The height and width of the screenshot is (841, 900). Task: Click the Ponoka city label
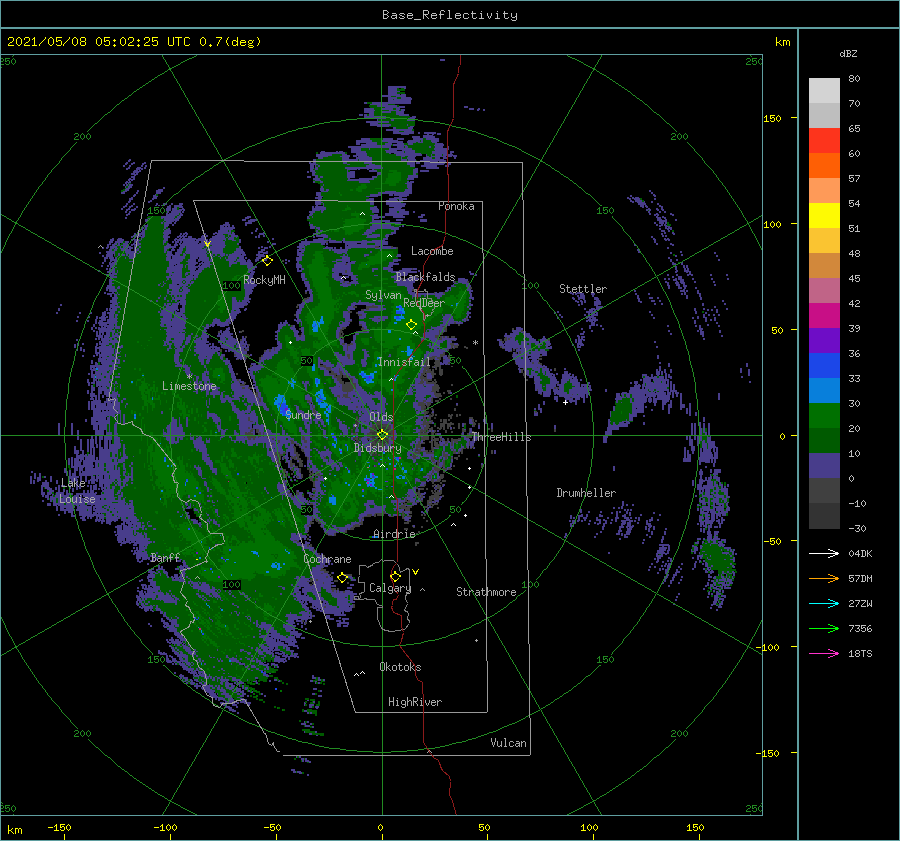coord(456,206)
